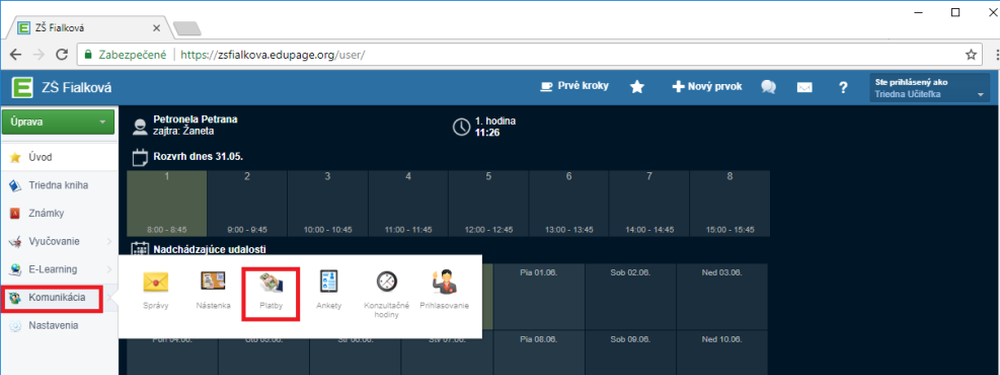Open Známky in the sidebar
The width and height of the screenshot is (1000, 375).
(x=46, y=214)
